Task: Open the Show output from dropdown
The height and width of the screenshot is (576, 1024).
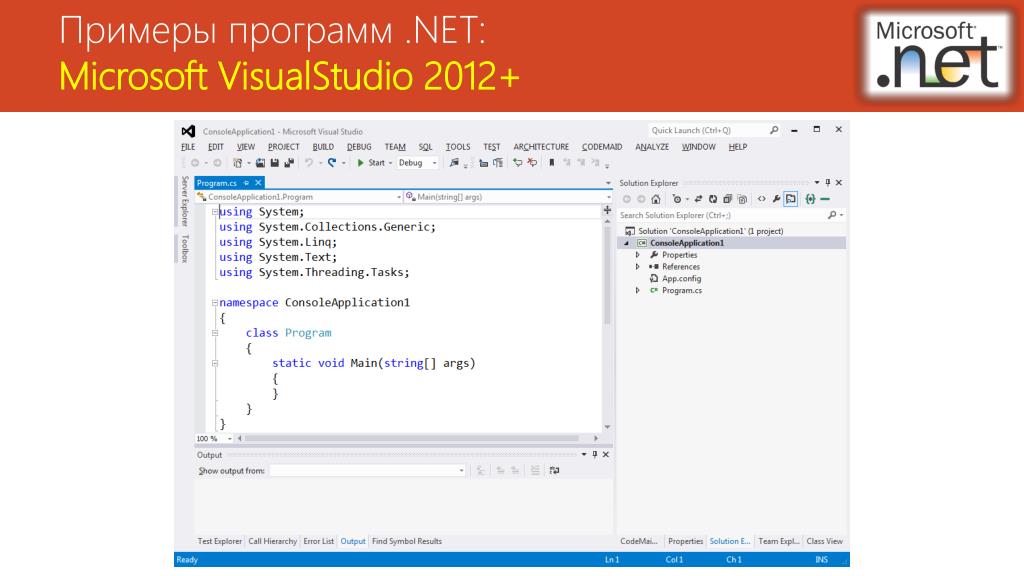Action: point(368,471)
